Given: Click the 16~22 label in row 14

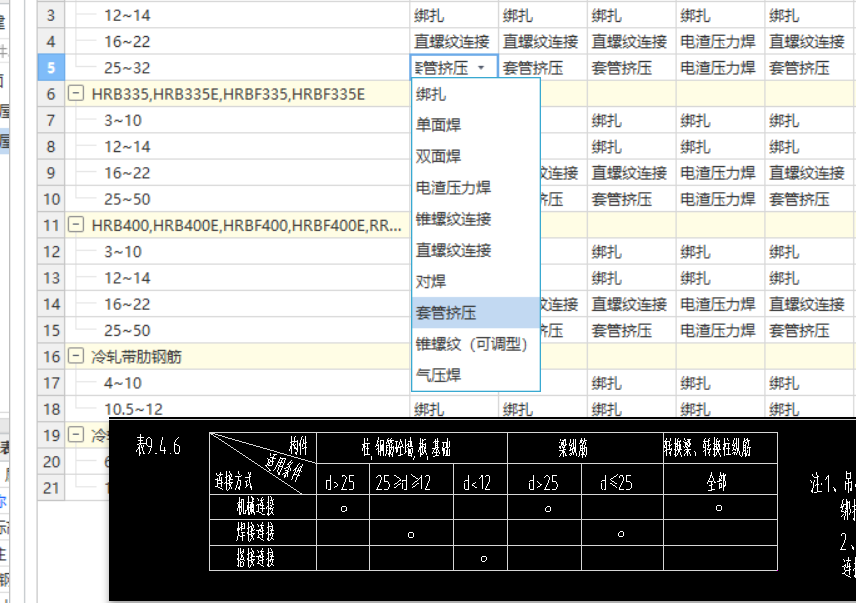Looking at the screenshot, I should 127,304.
